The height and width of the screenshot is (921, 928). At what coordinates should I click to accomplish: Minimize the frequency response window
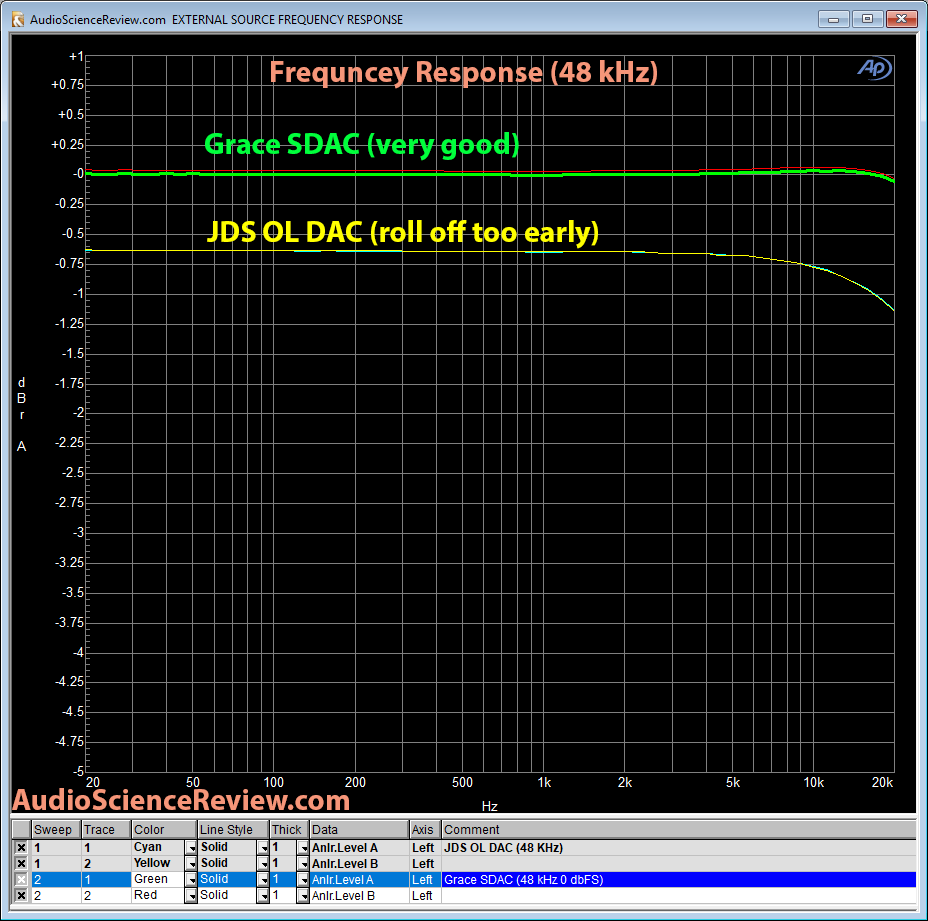pos(833,19)
